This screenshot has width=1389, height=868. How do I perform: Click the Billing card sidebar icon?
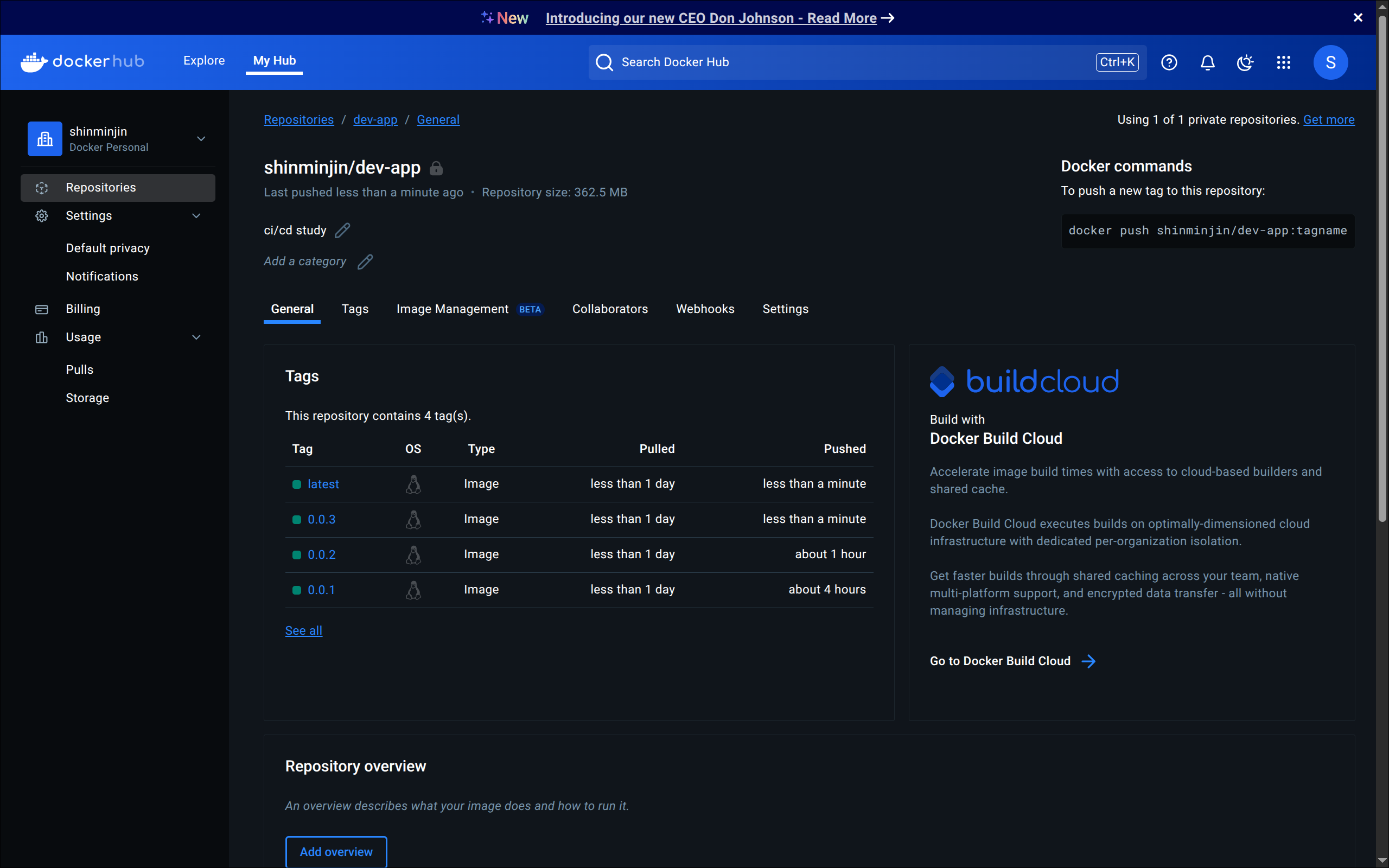pos(42,309)
